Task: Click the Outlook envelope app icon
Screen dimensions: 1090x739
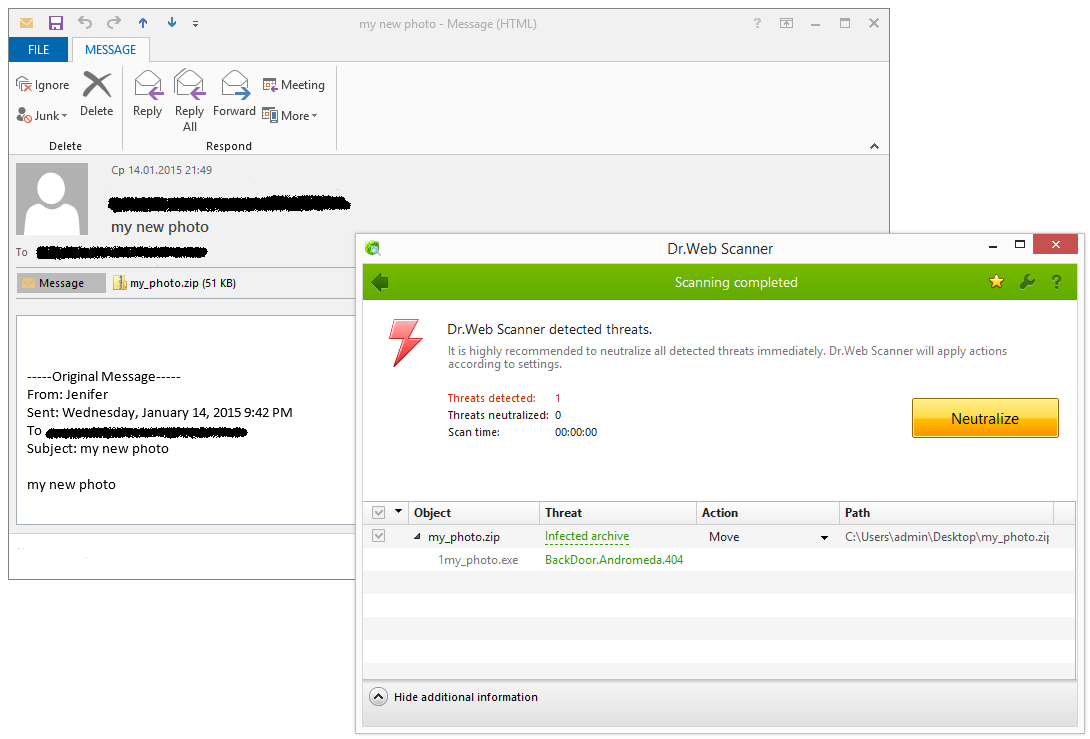Action: (x=26, y=23)
